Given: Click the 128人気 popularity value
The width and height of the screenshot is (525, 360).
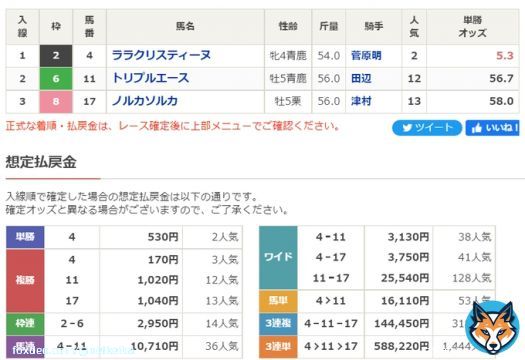Looking at the screenshot, I should pos(472,278).
